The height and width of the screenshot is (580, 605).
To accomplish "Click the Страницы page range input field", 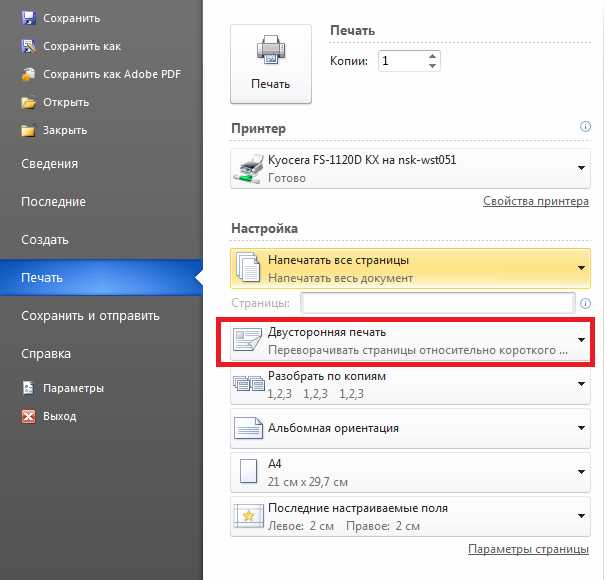I will (436, 302).
